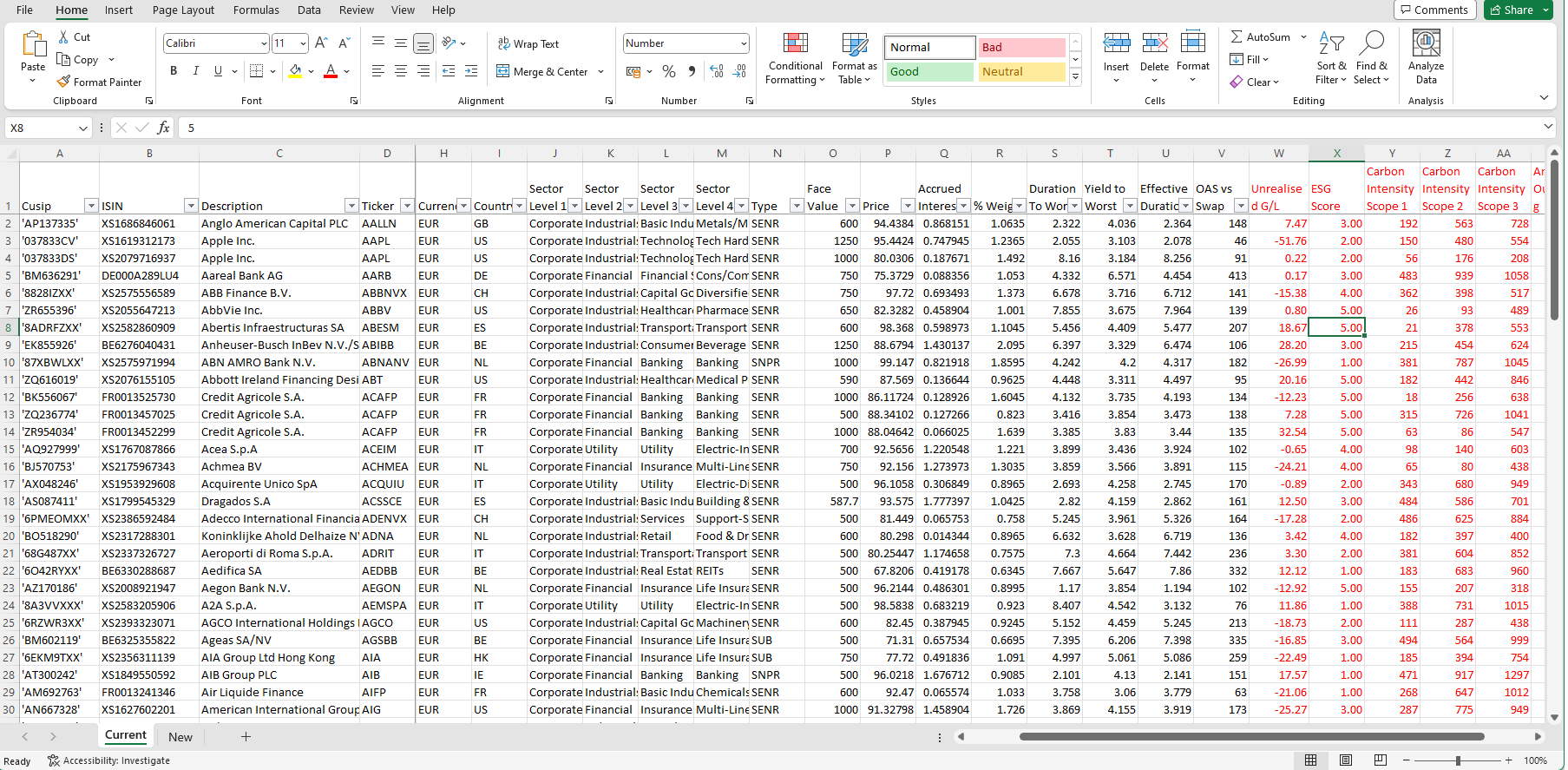Open the Formulas ribbon tab
Screen dimensions: 1568x770
tap(256, 10)
